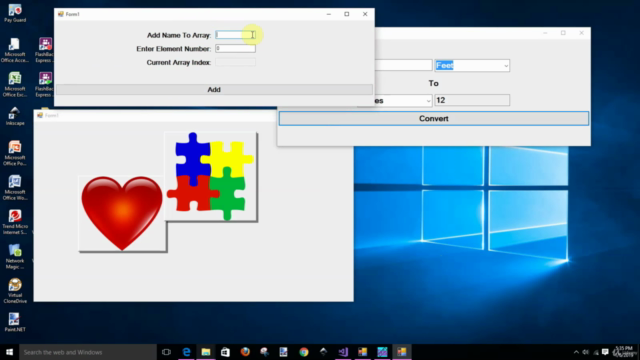
Task: Switch to the teal-striped app in the taskbar
Action: point(382,352)
